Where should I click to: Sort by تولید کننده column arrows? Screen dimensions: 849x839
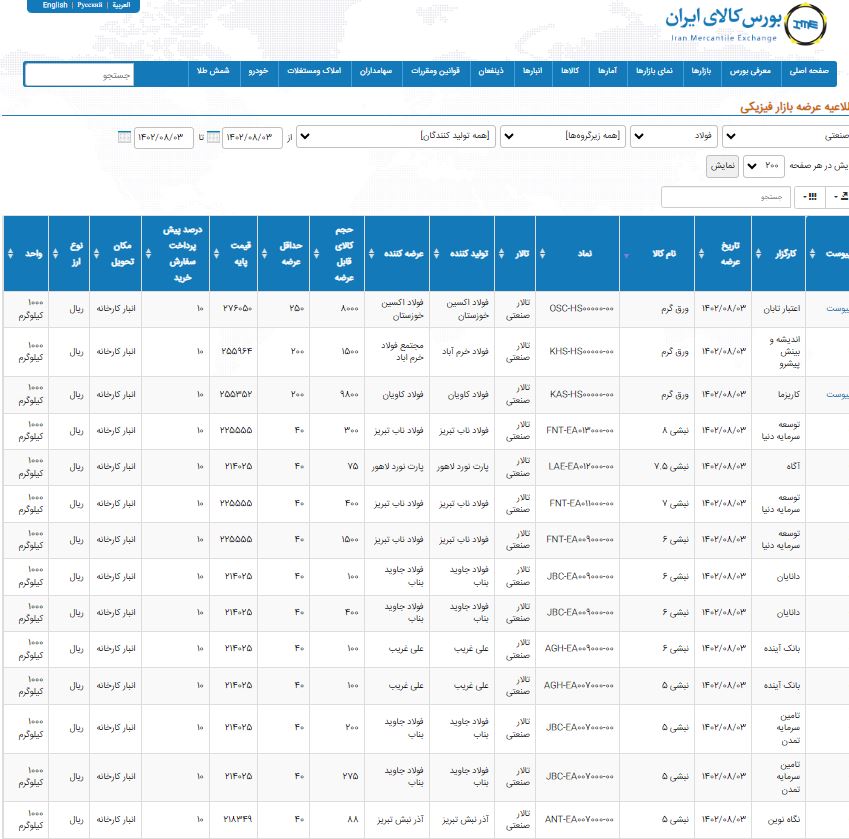436,253
